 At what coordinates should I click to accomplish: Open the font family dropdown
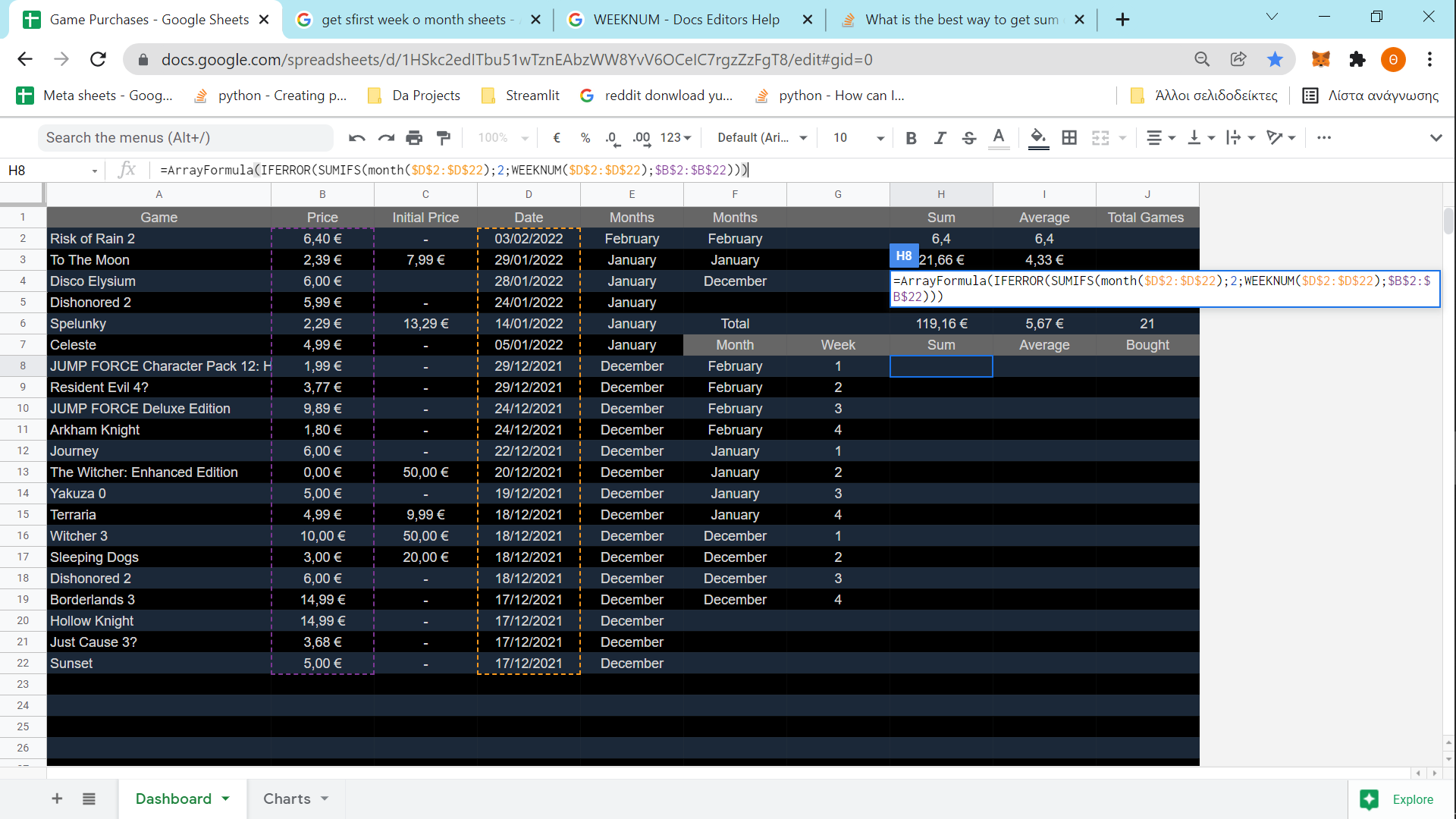[762, 138]
